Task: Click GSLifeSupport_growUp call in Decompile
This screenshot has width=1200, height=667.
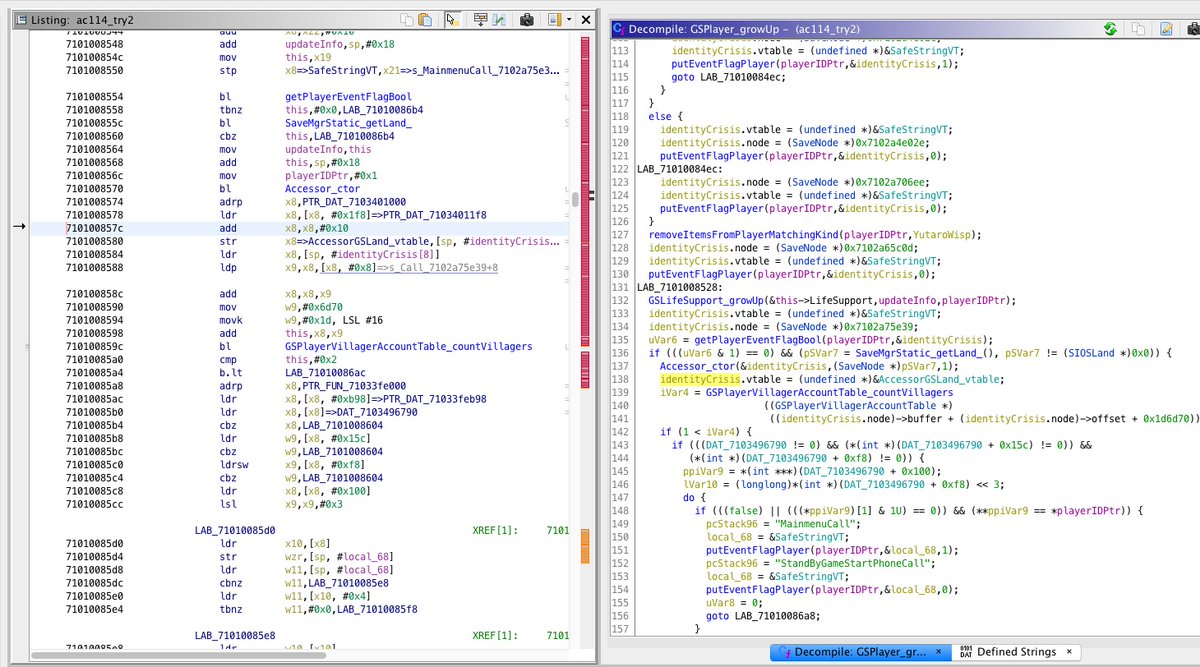Action: point(707,300)
